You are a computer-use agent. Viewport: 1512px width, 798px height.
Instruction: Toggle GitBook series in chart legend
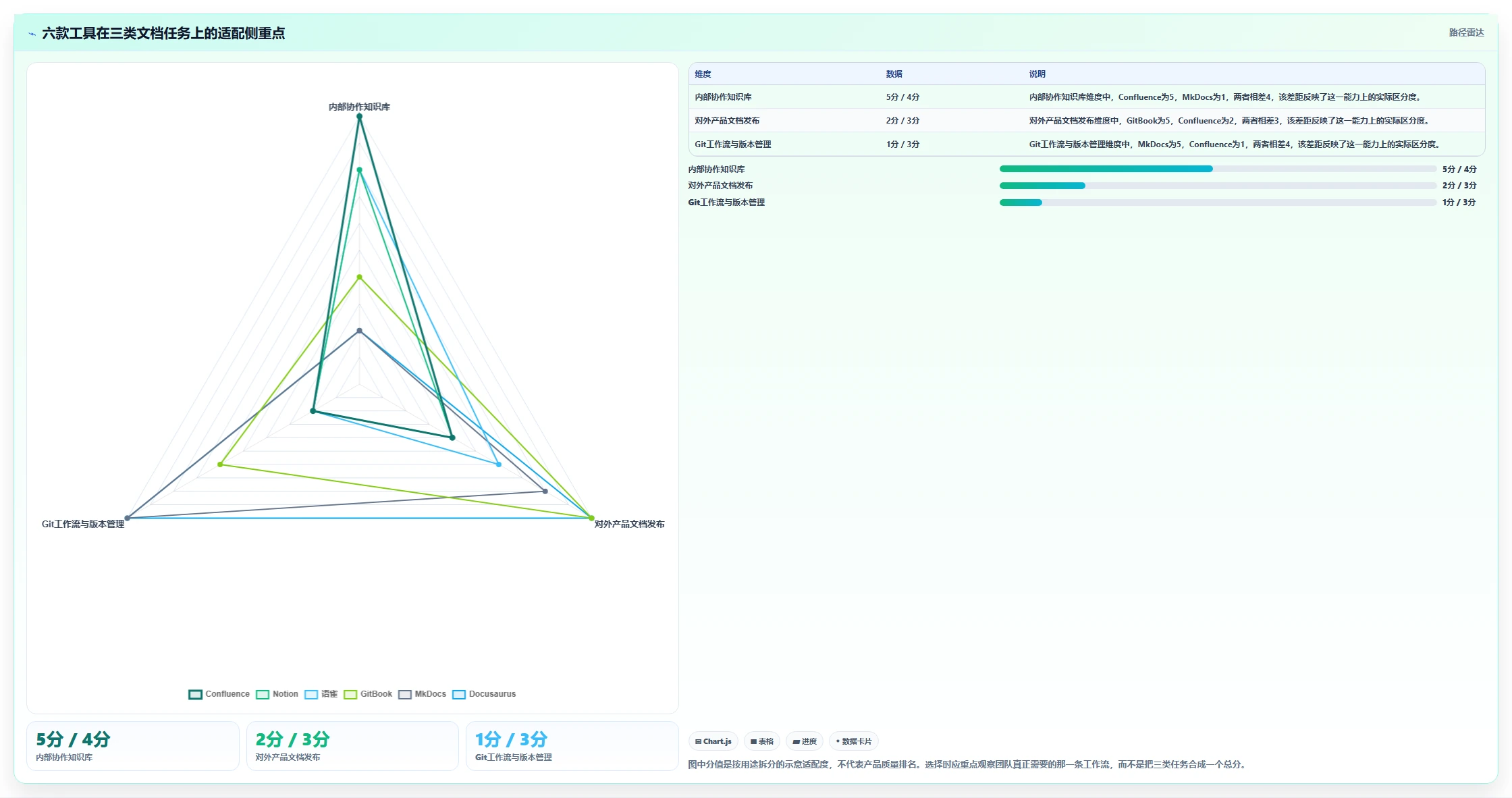tap(368, 694)
